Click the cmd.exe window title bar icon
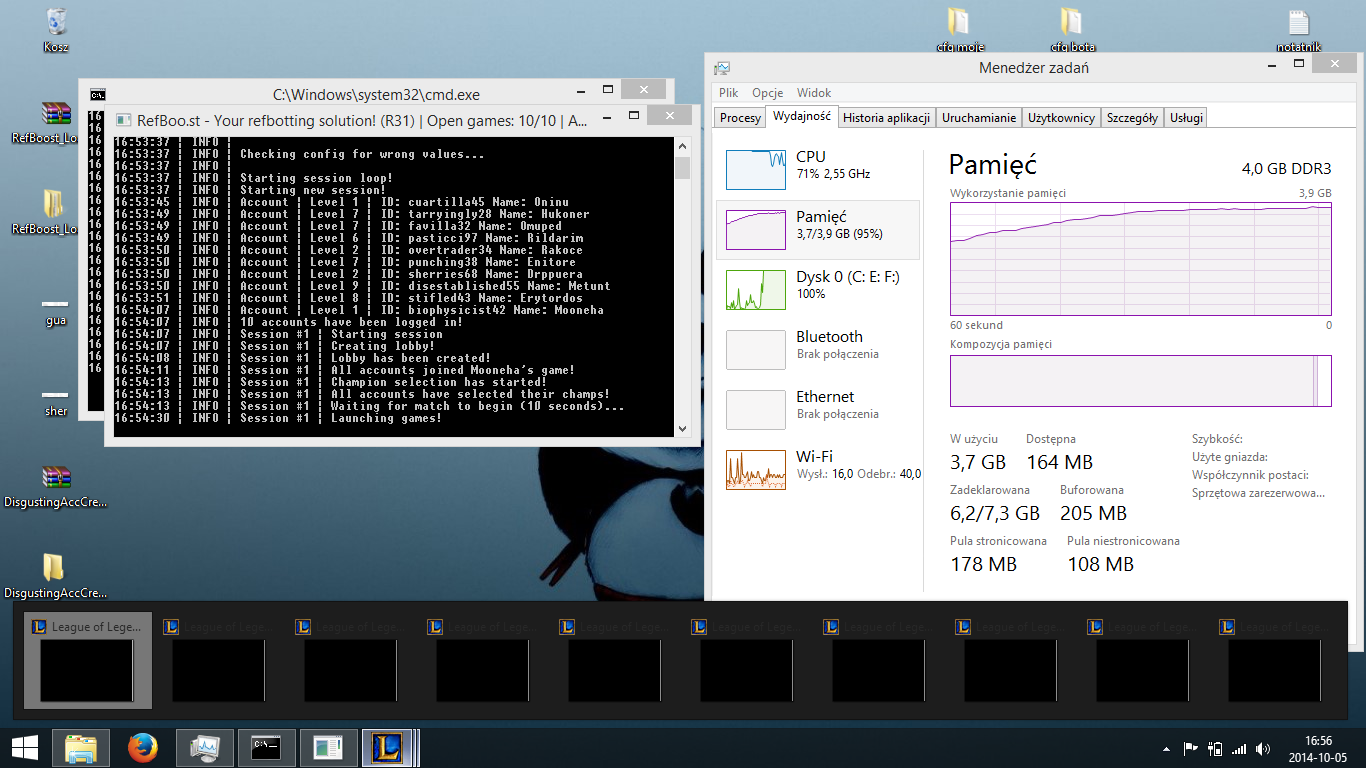This screenshot has height=768, width=1366. pyautogui.click(x=97, y=95)
